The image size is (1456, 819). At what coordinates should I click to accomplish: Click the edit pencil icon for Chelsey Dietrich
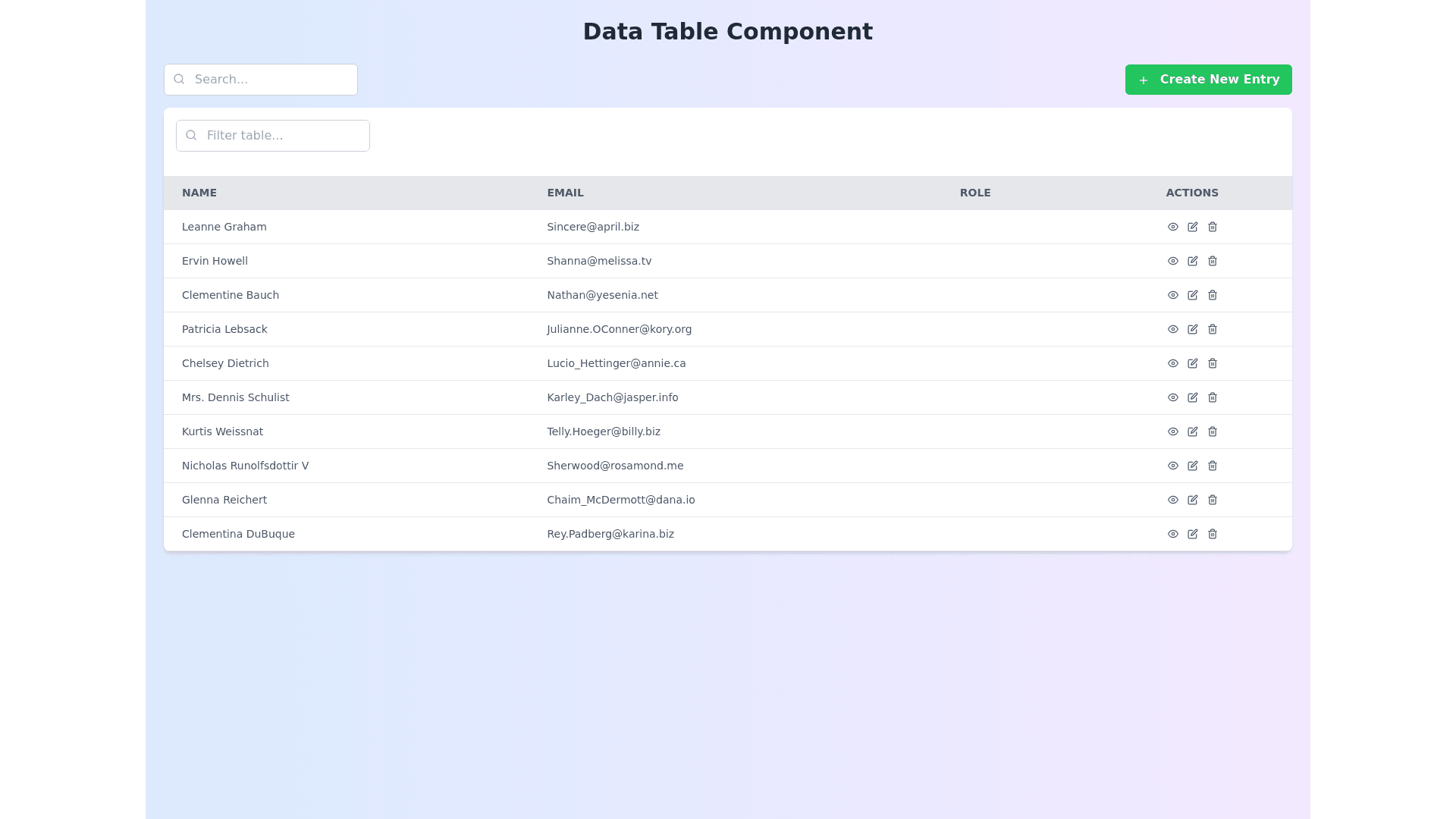pyautogui.click(x=1192, y=363)
